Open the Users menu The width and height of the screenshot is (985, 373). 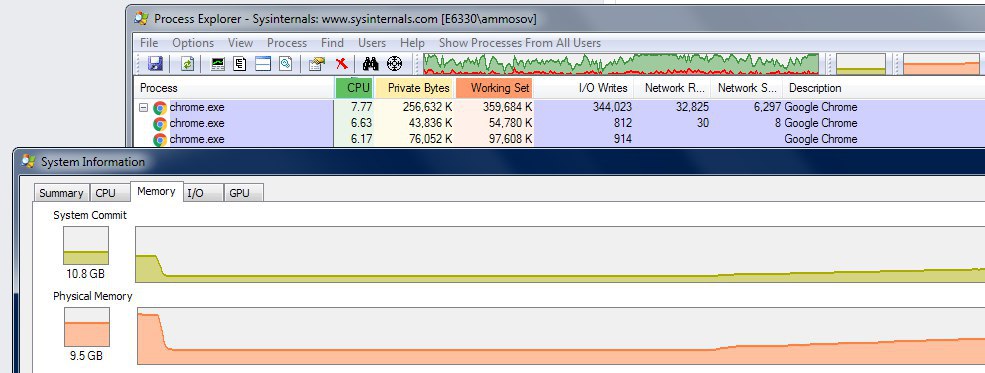pyautogui.click(x=372, y=43)
